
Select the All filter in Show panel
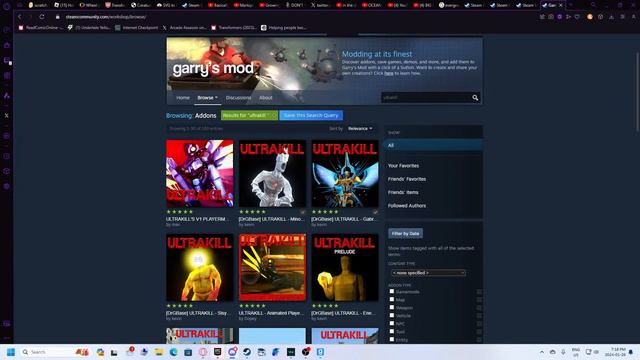433,145
